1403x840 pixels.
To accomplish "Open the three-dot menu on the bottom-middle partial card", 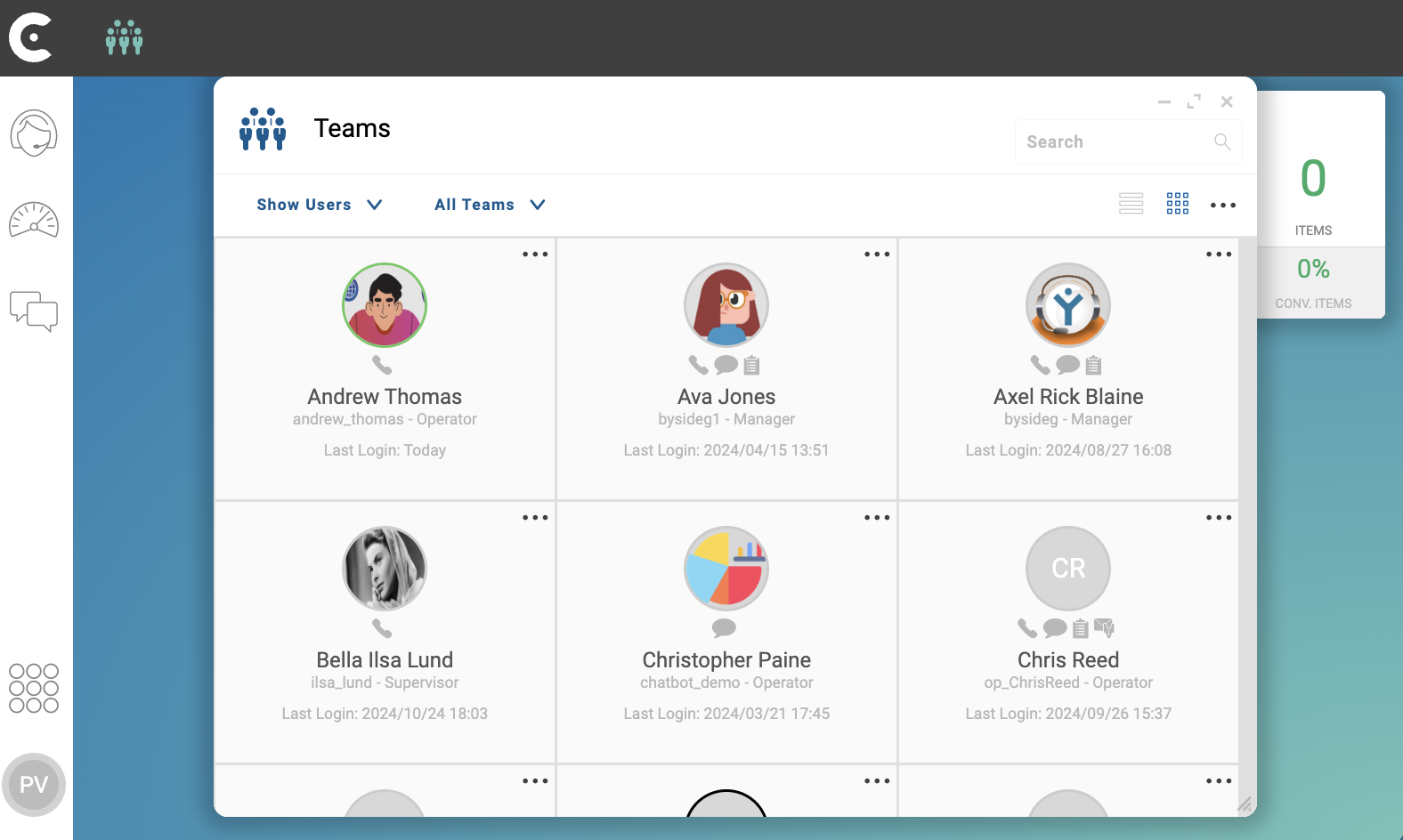I will click(x=877, y=781).
